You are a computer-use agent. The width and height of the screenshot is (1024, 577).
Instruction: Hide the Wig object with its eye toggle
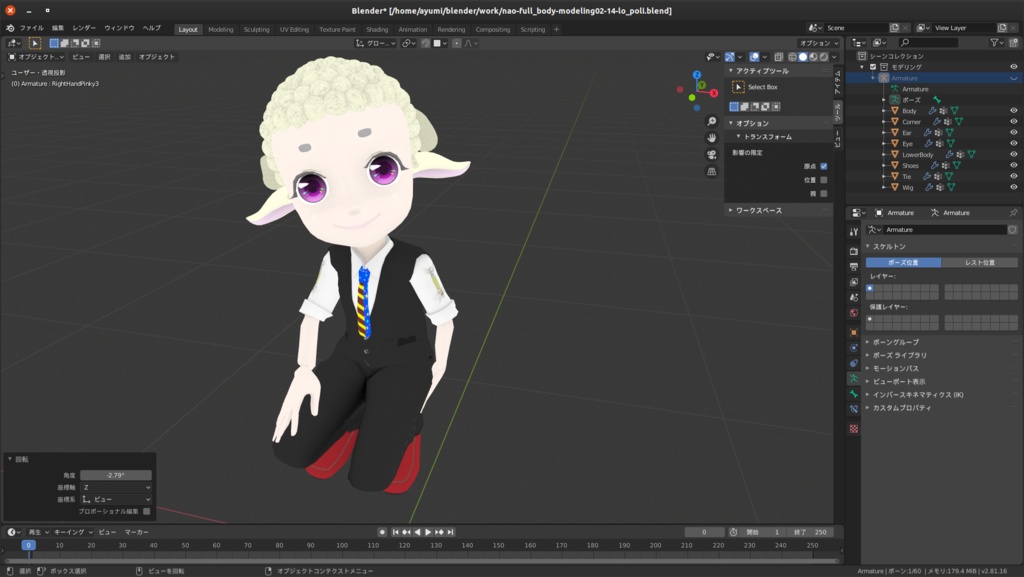[1013, 187]
